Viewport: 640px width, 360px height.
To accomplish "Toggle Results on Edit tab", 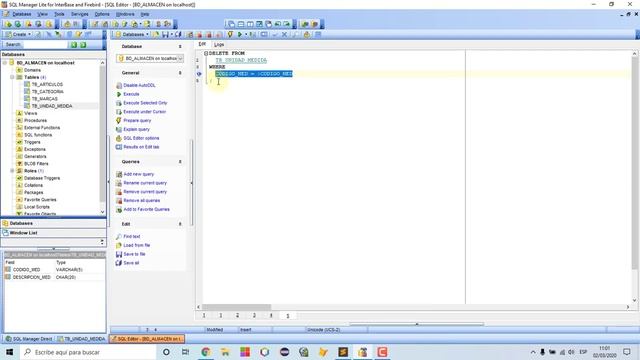I will point(141,147).
